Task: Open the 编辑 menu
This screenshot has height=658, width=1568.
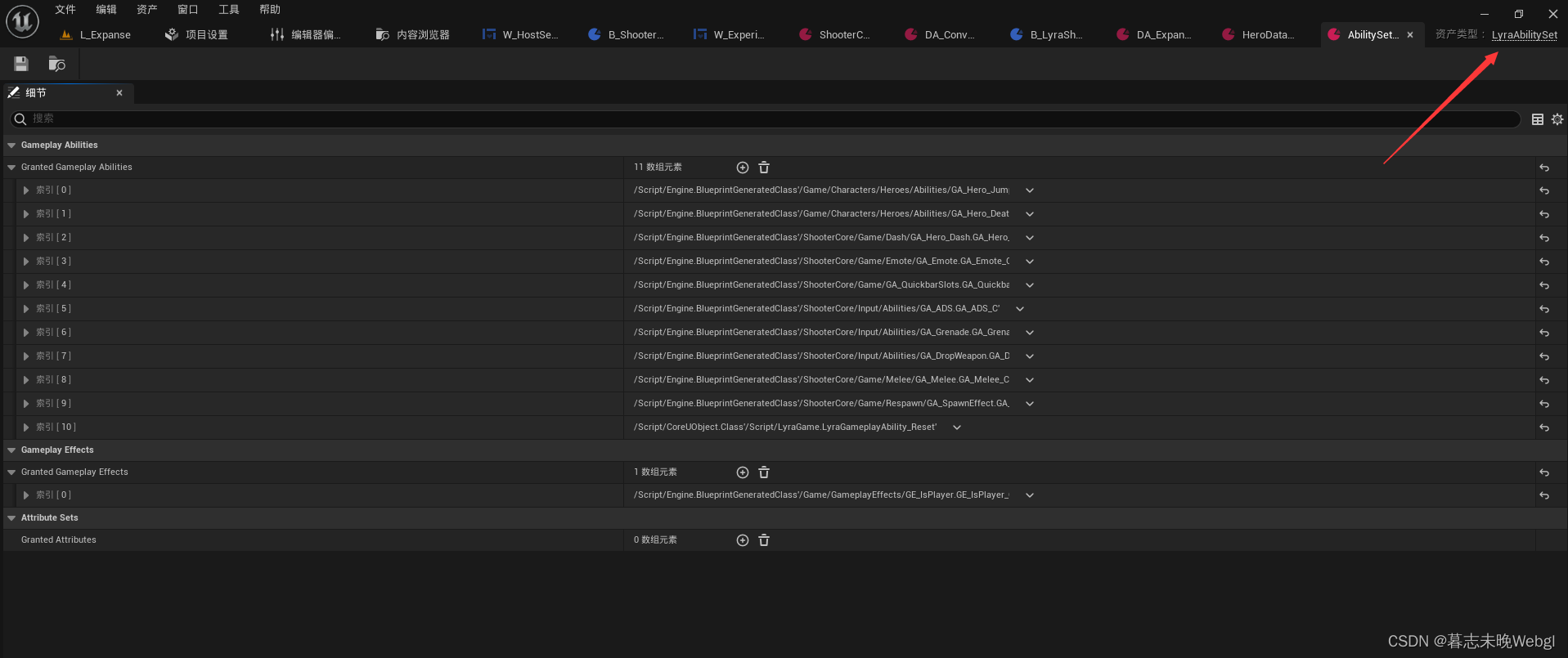Action: 106,10
